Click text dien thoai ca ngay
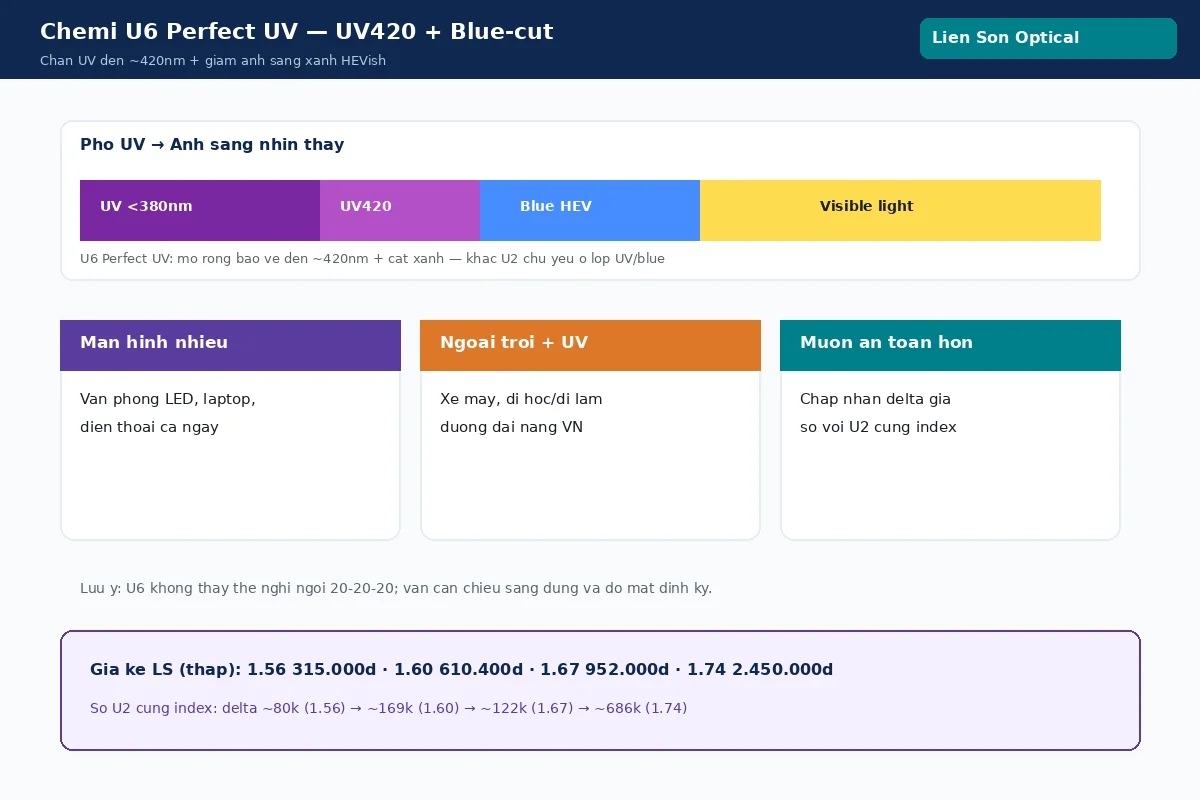 point(149,427)
